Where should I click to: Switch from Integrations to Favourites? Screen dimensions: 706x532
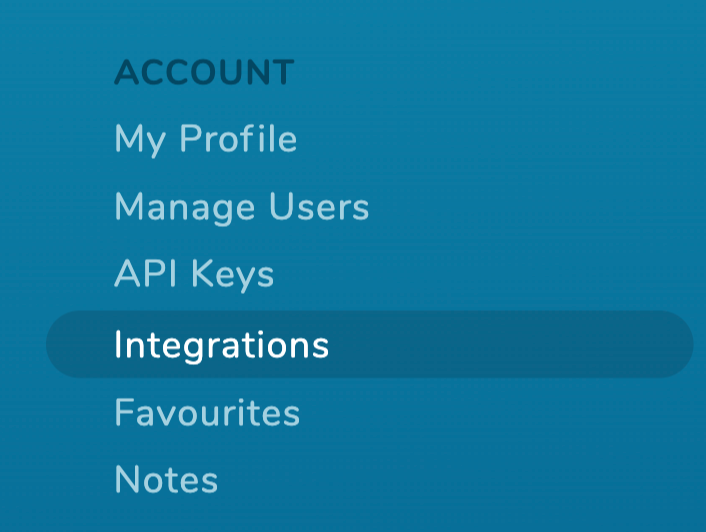pyautogui.click(x=207, y=412)
